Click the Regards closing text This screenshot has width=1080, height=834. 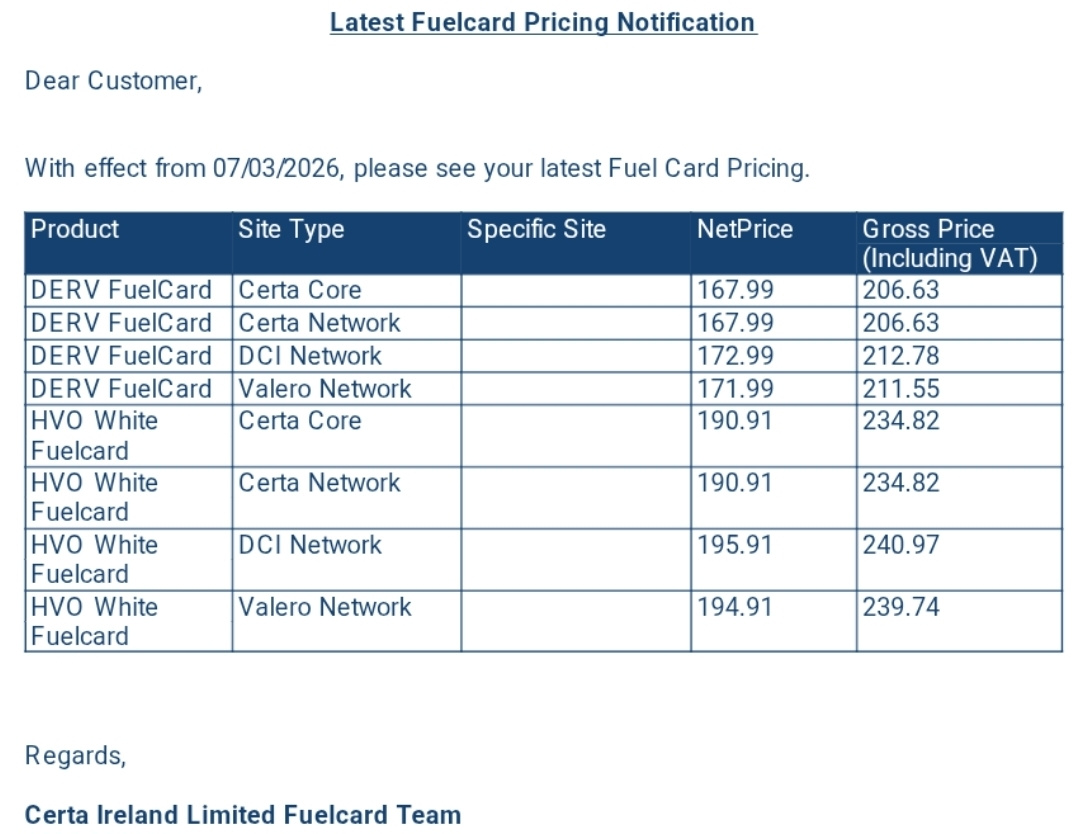[x=76, y=756]
